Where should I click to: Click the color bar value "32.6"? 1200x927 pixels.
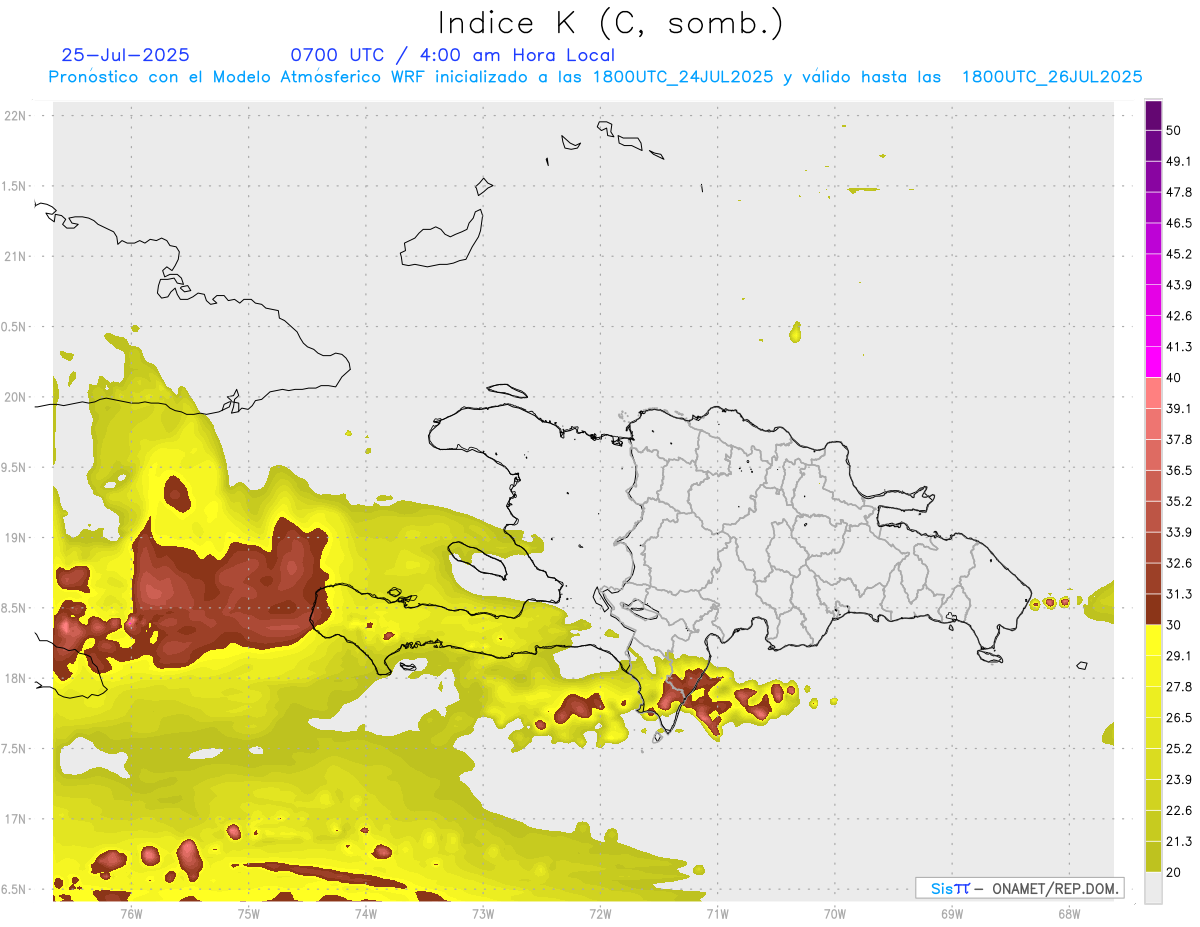(1179, 563)
